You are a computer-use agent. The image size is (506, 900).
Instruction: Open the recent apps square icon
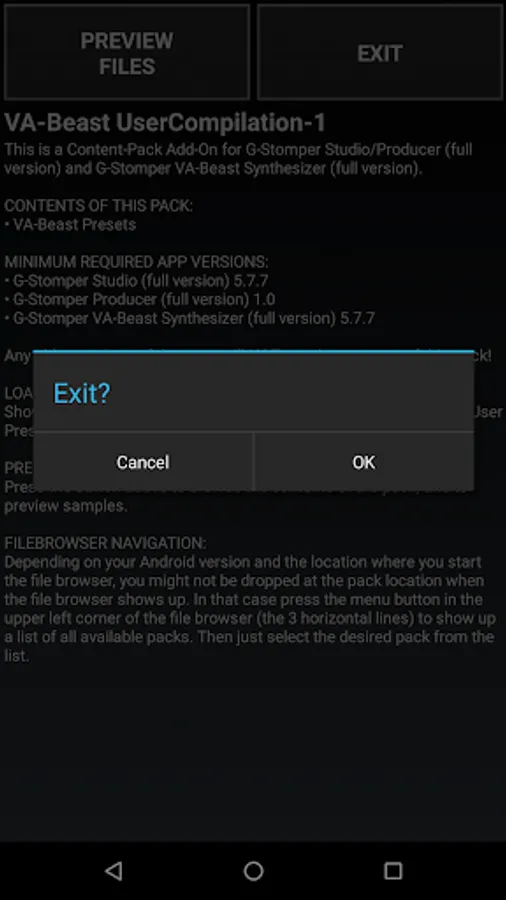393,871
